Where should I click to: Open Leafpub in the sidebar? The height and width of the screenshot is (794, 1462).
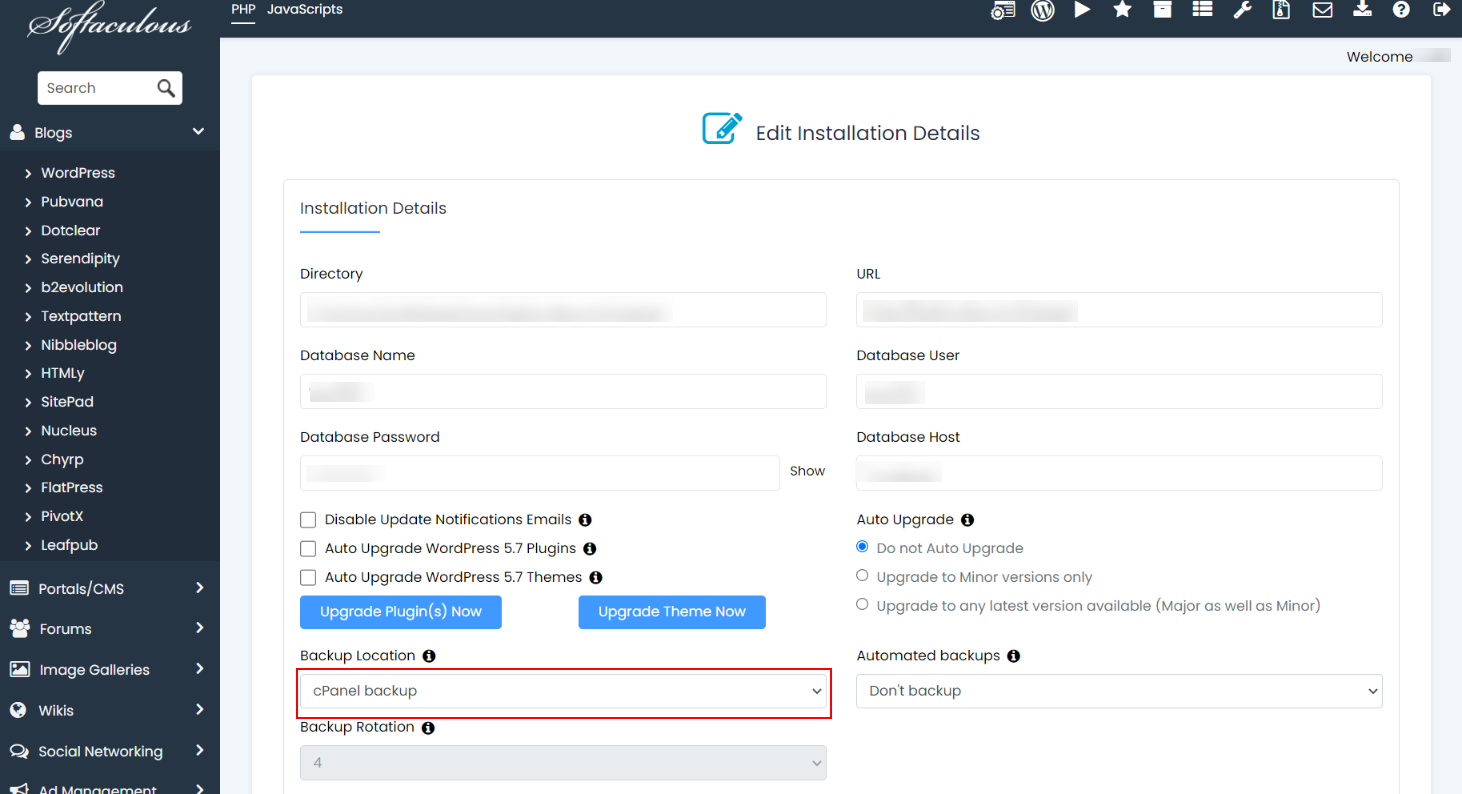click(x=69, y=546)
